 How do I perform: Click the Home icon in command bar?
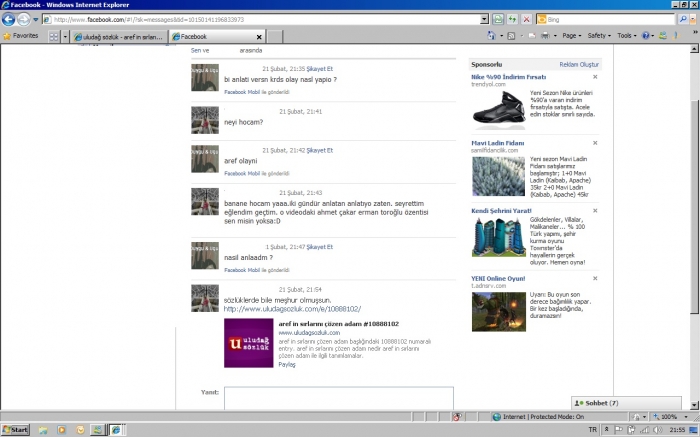[x=492, y=36]
